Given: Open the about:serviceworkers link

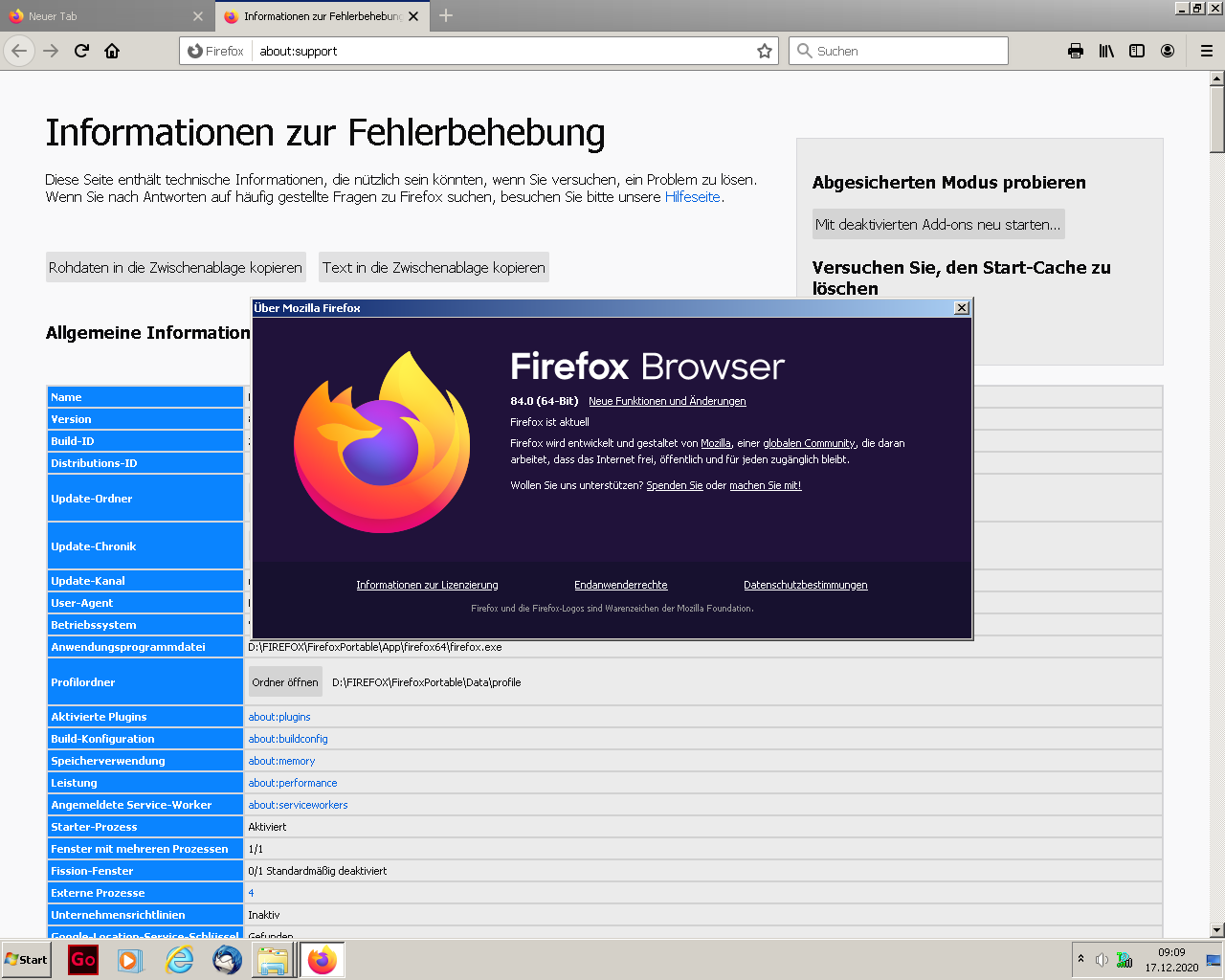Looking at the screenshot, I should pos(299,805).
